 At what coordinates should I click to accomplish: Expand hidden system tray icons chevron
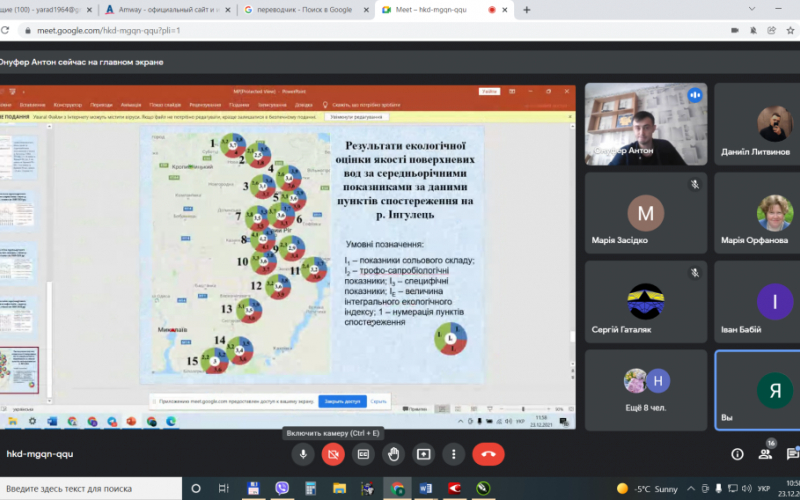[x=691, y=489]
